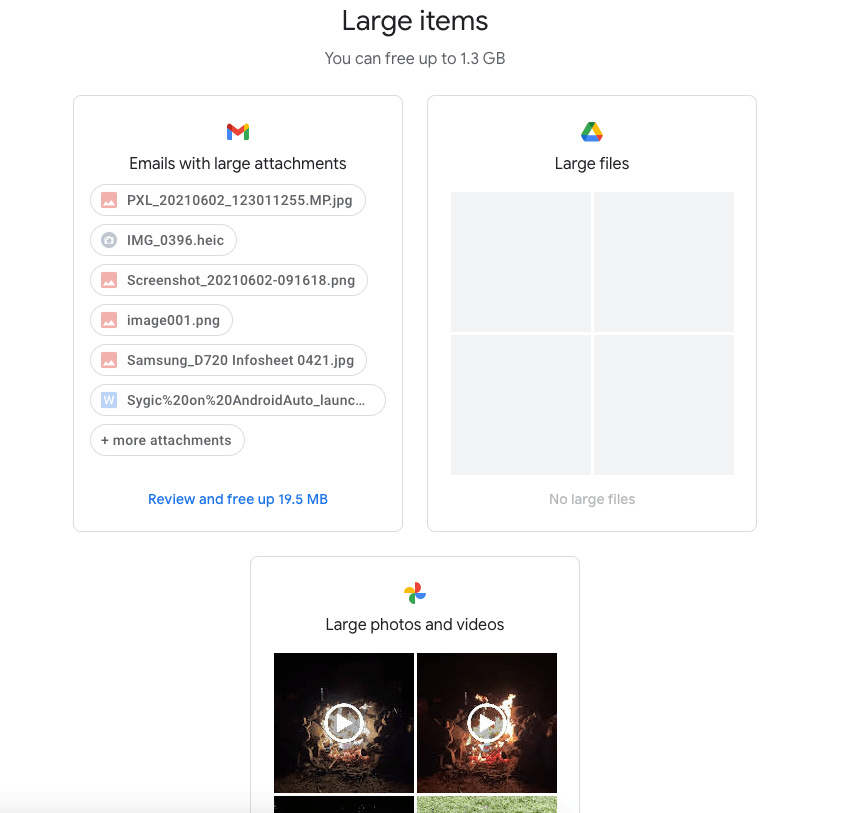
Task: Click image icon beside Screenshot_20210602-091618.png
Action: 109,280
